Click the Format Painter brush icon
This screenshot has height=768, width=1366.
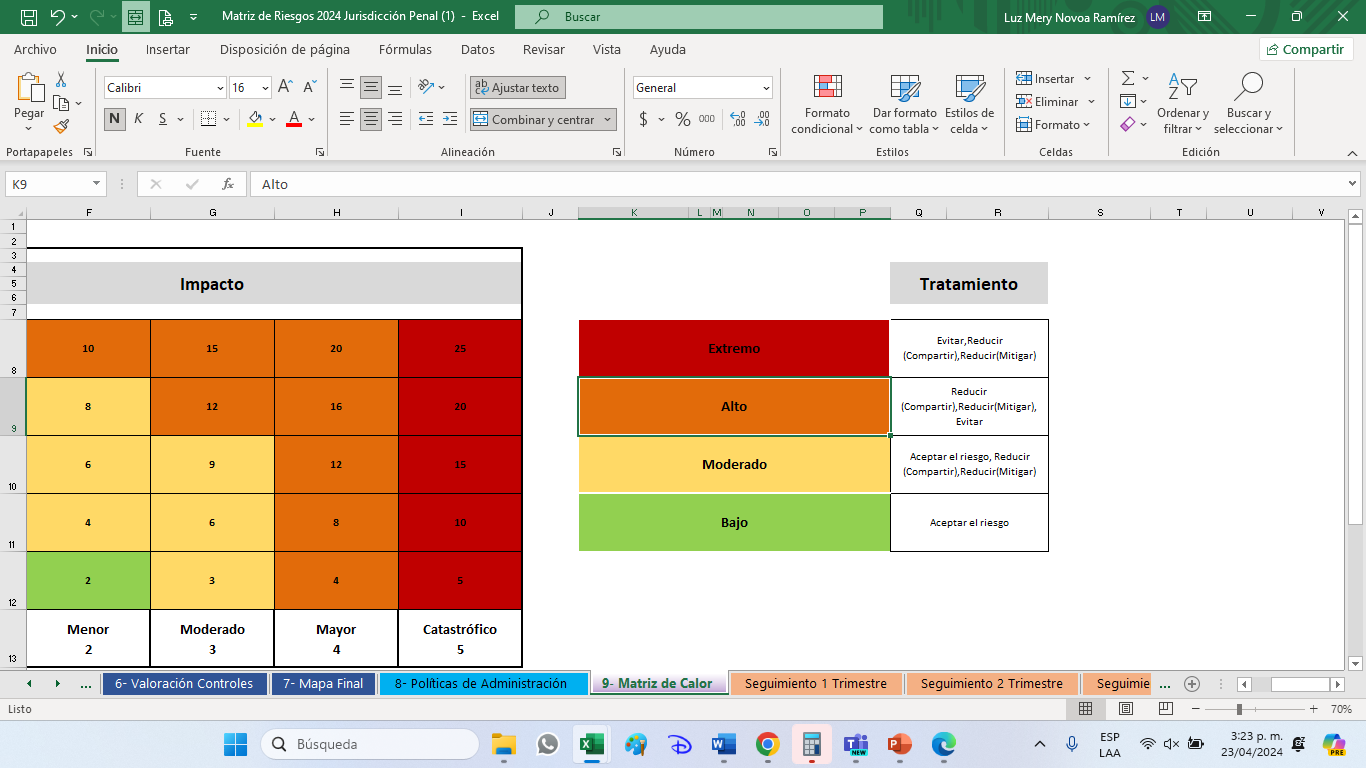[x=61, y=126]
